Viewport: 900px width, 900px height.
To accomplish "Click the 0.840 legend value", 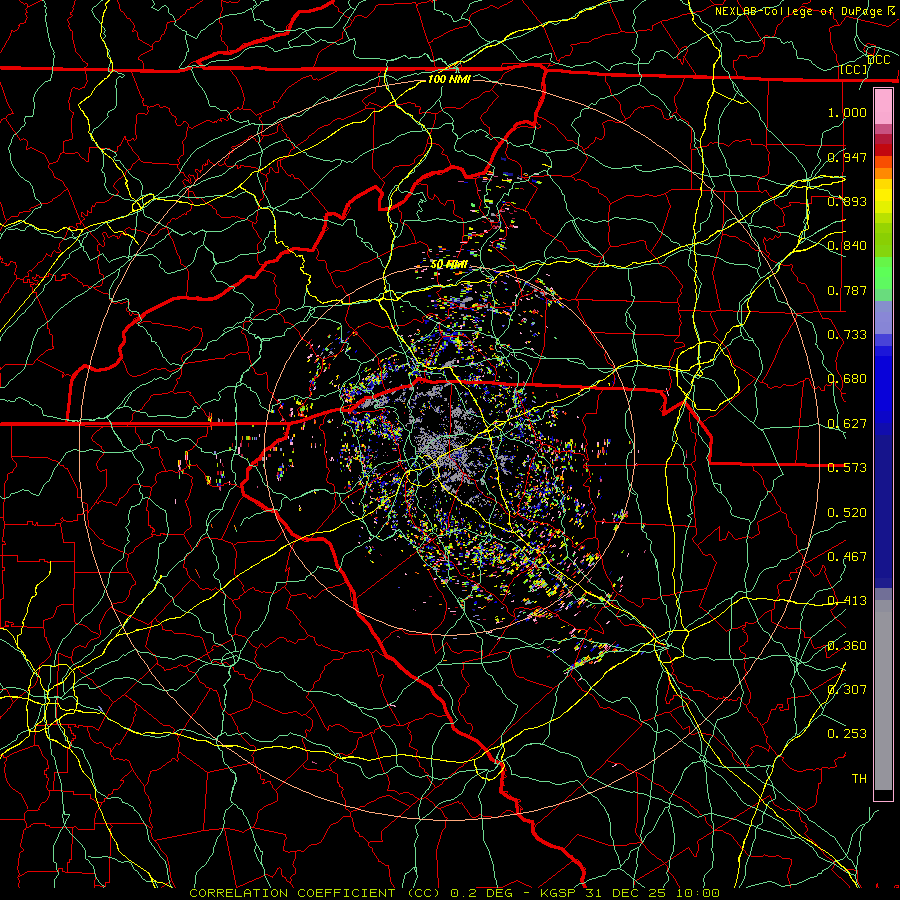I will coord(847,245).
